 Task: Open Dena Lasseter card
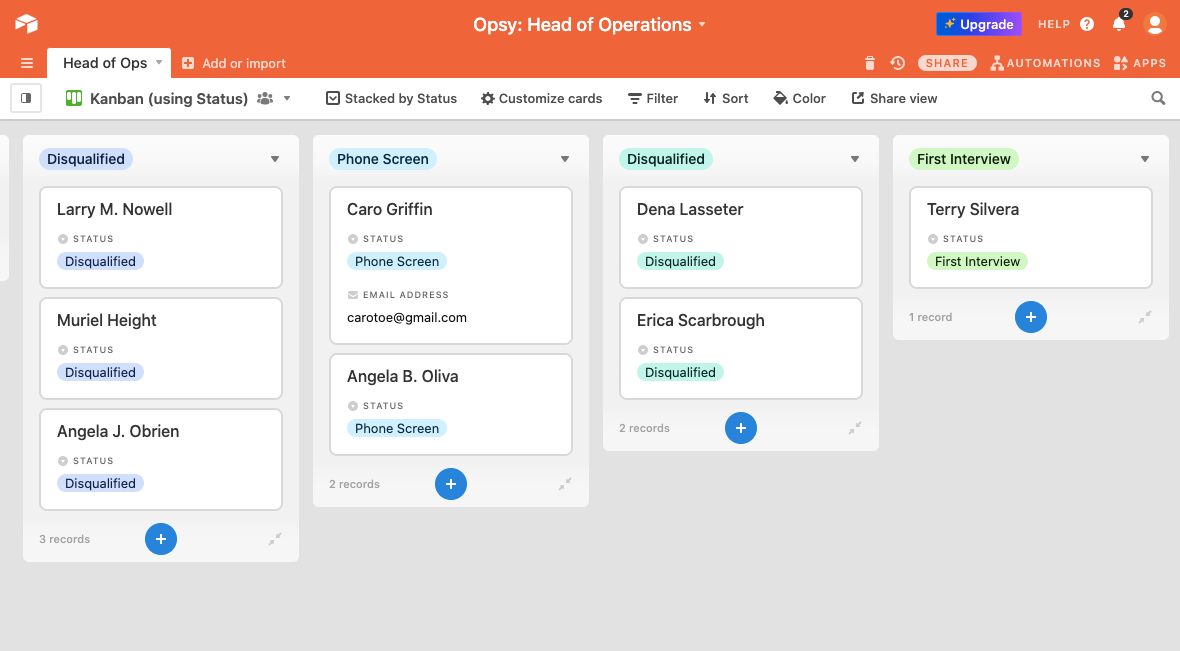click(x=741, y=238)
